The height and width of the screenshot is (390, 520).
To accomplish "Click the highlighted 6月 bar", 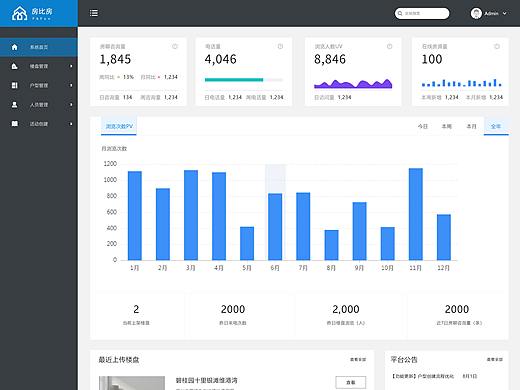I will (275, 227).
